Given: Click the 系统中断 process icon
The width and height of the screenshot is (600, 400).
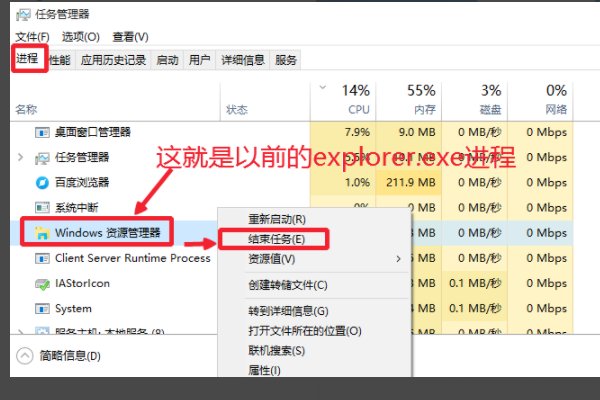Looking at the screenshot, I should pyautogui.click(x=42, y=208).
